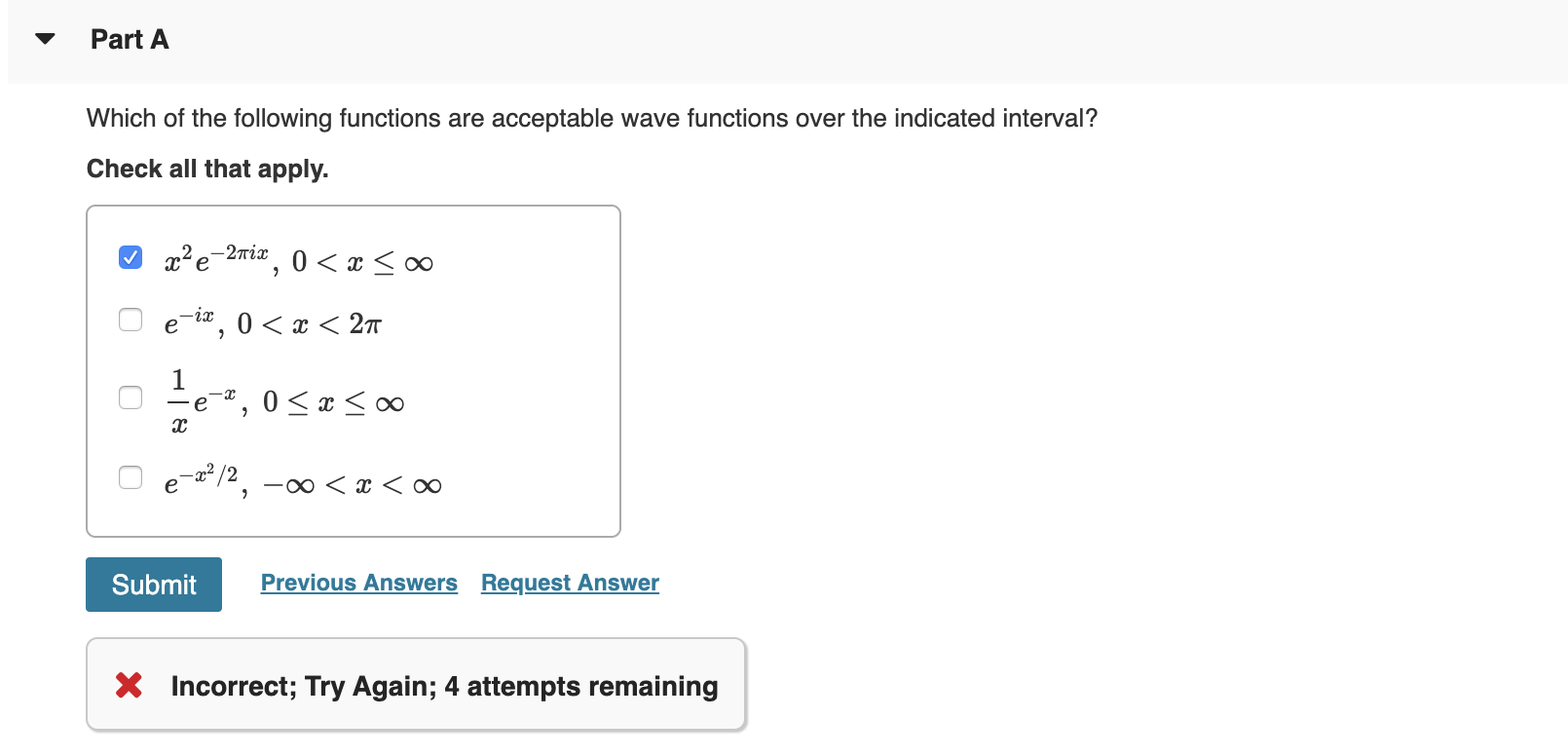
Task: Click the red X incorrect-status icon
Action: tap(128, 686)
